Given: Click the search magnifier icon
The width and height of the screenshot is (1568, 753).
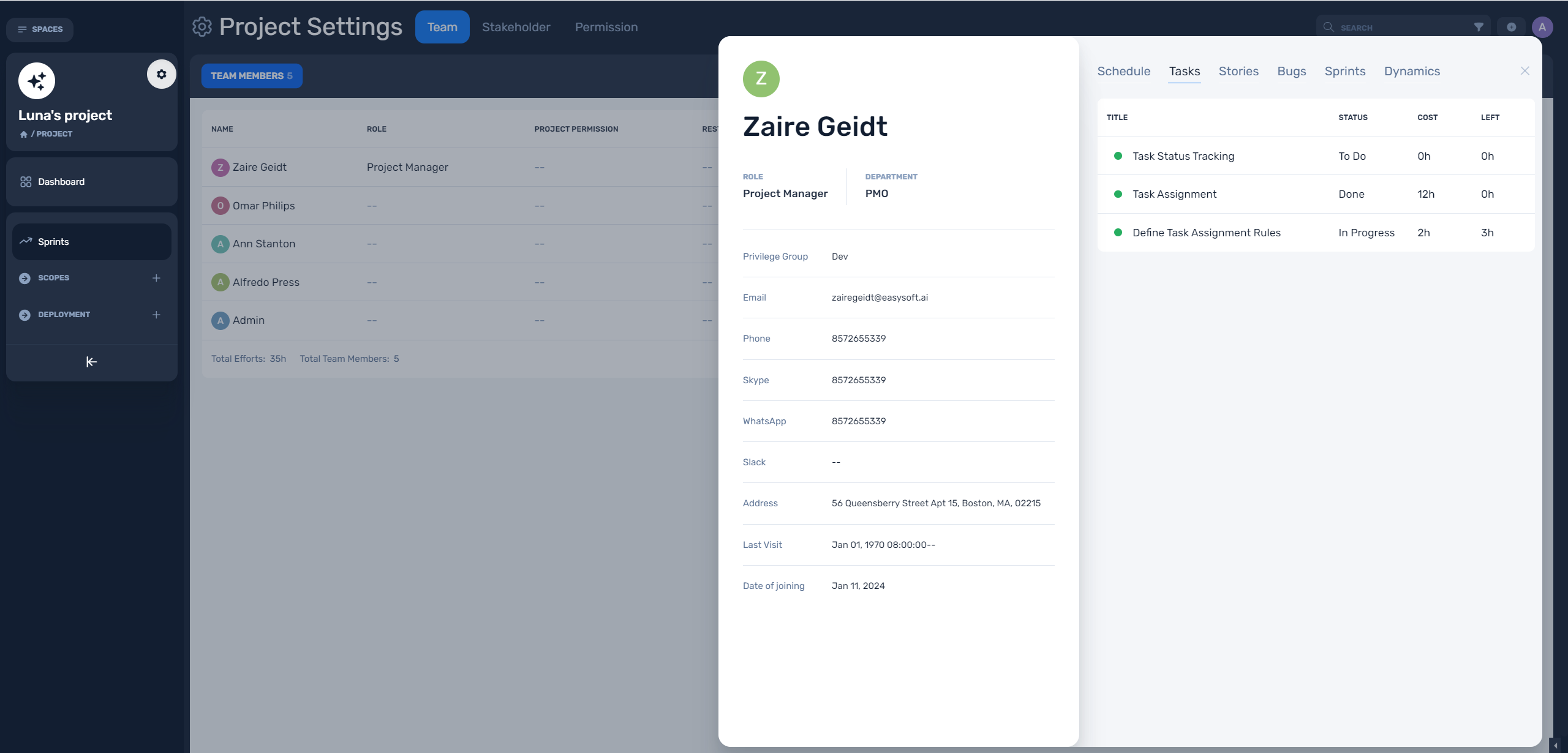Looking at the screenshot, I should (x=1329, y=27).
